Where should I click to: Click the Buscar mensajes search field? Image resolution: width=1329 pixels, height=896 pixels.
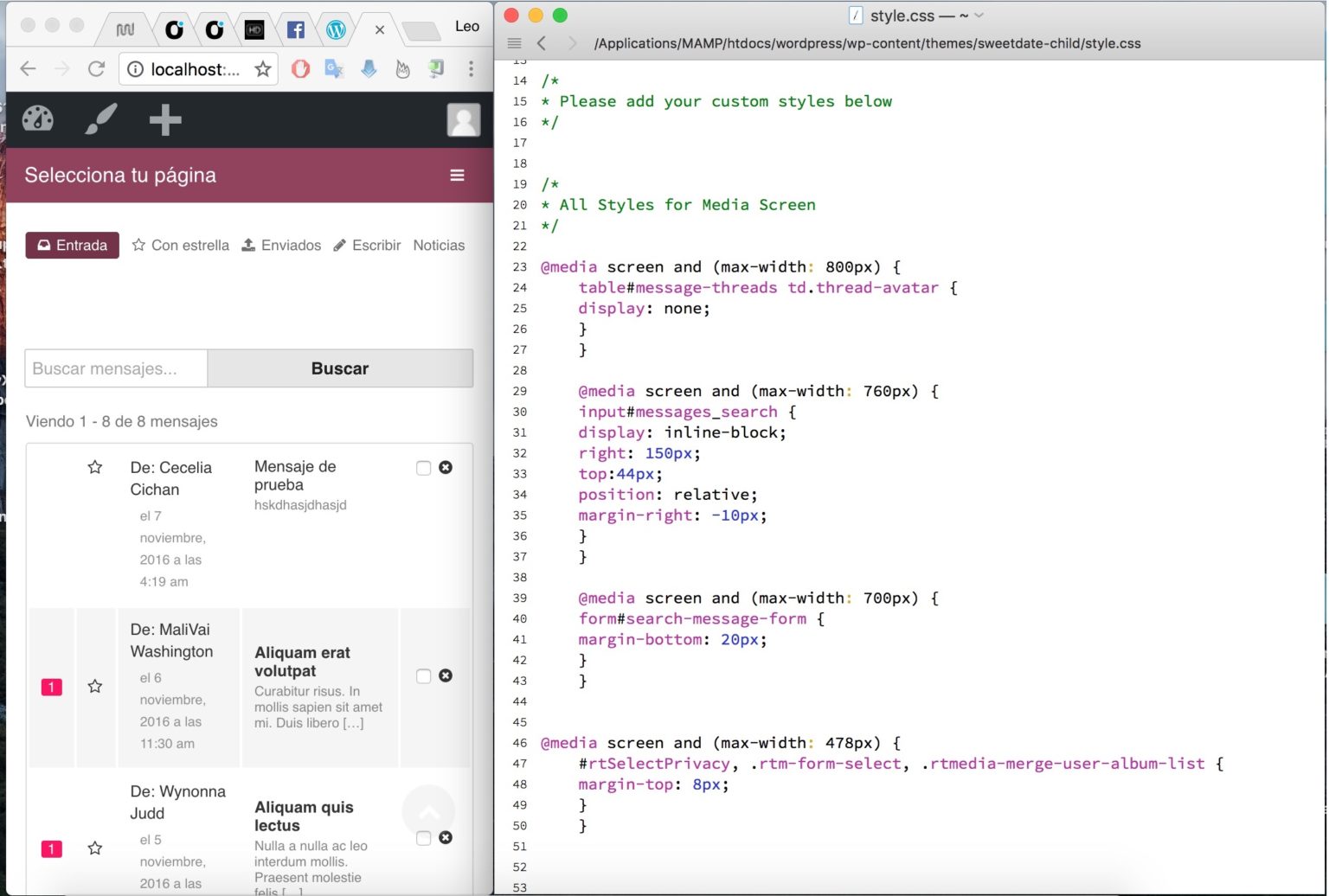pos(116,368)
